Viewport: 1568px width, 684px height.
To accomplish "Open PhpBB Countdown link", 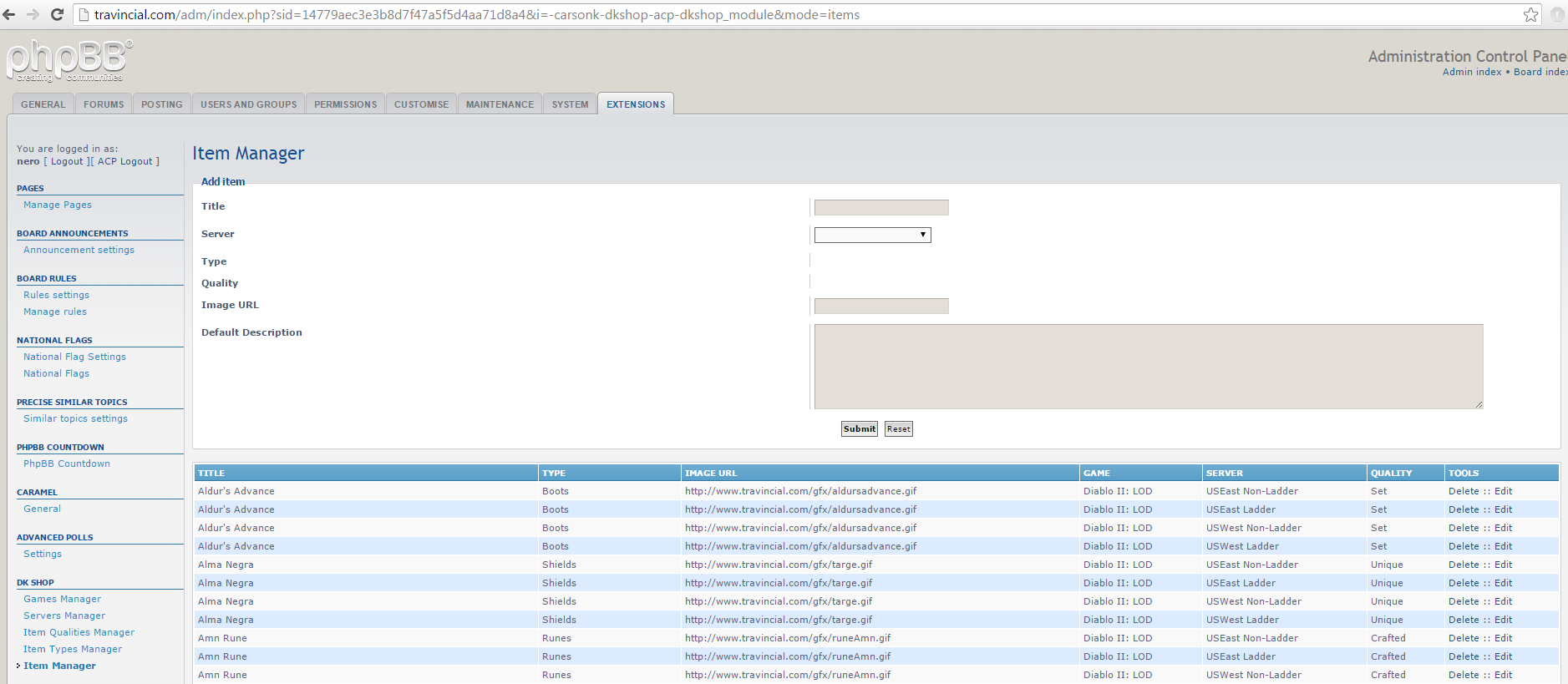I will [67, 464].
